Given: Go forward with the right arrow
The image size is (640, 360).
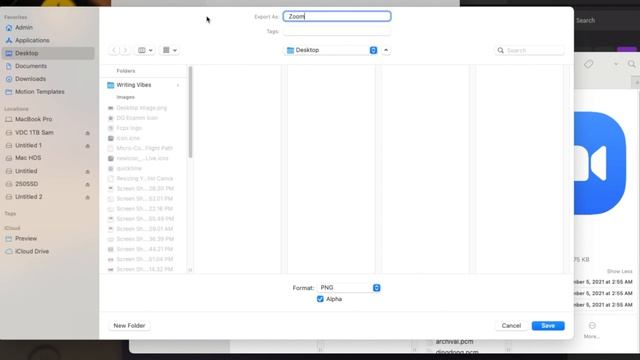Looking at the screenshot, I should 125,50.
